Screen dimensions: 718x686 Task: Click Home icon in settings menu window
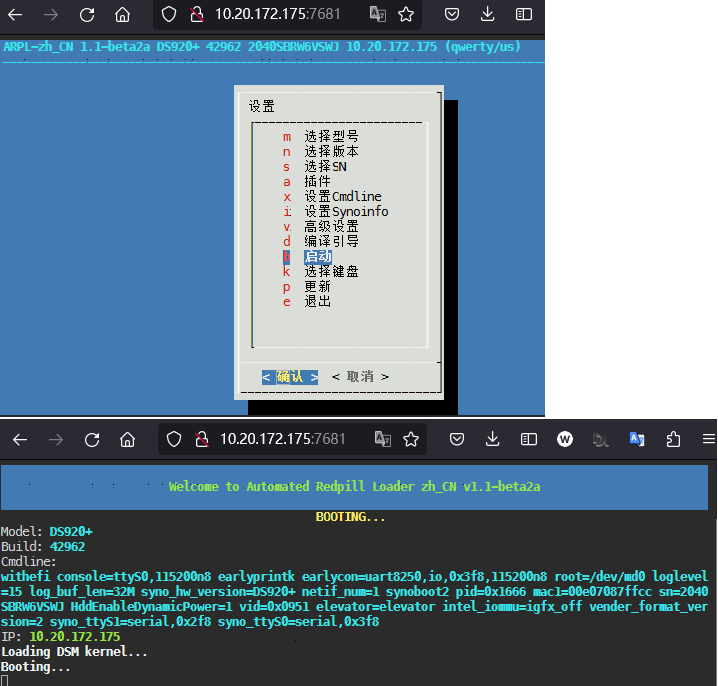tap(122, 15)
